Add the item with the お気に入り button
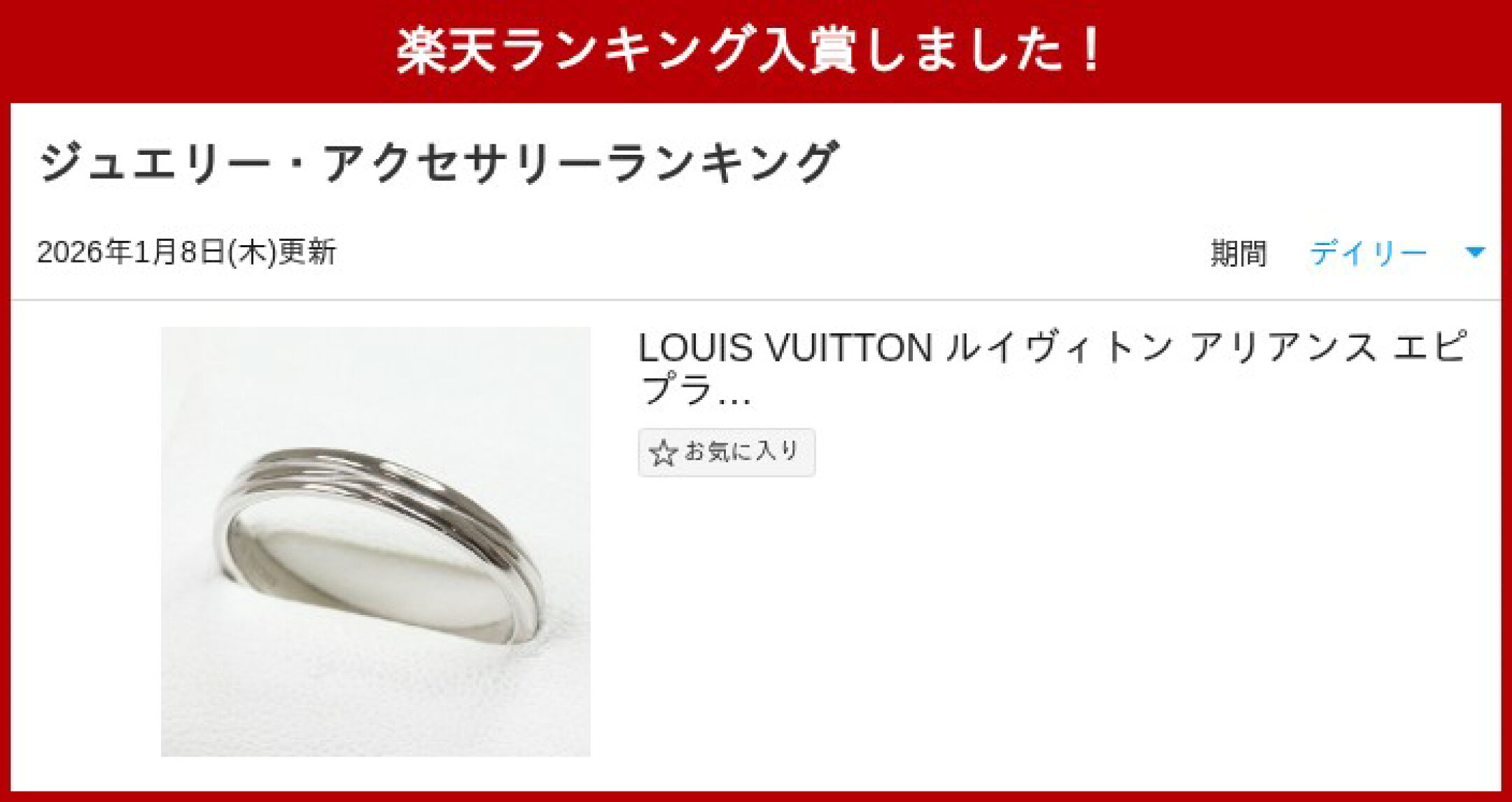The image size is (1512, 802). [727, 452]
